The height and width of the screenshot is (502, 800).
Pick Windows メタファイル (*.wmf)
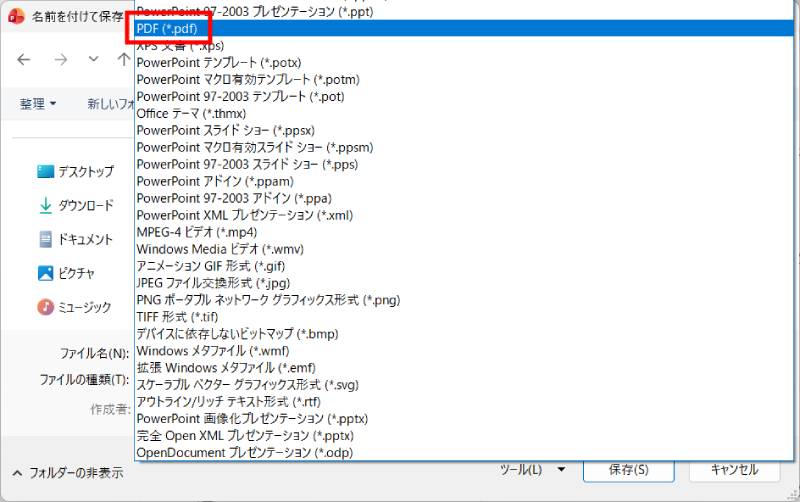[x=464, y=350]
